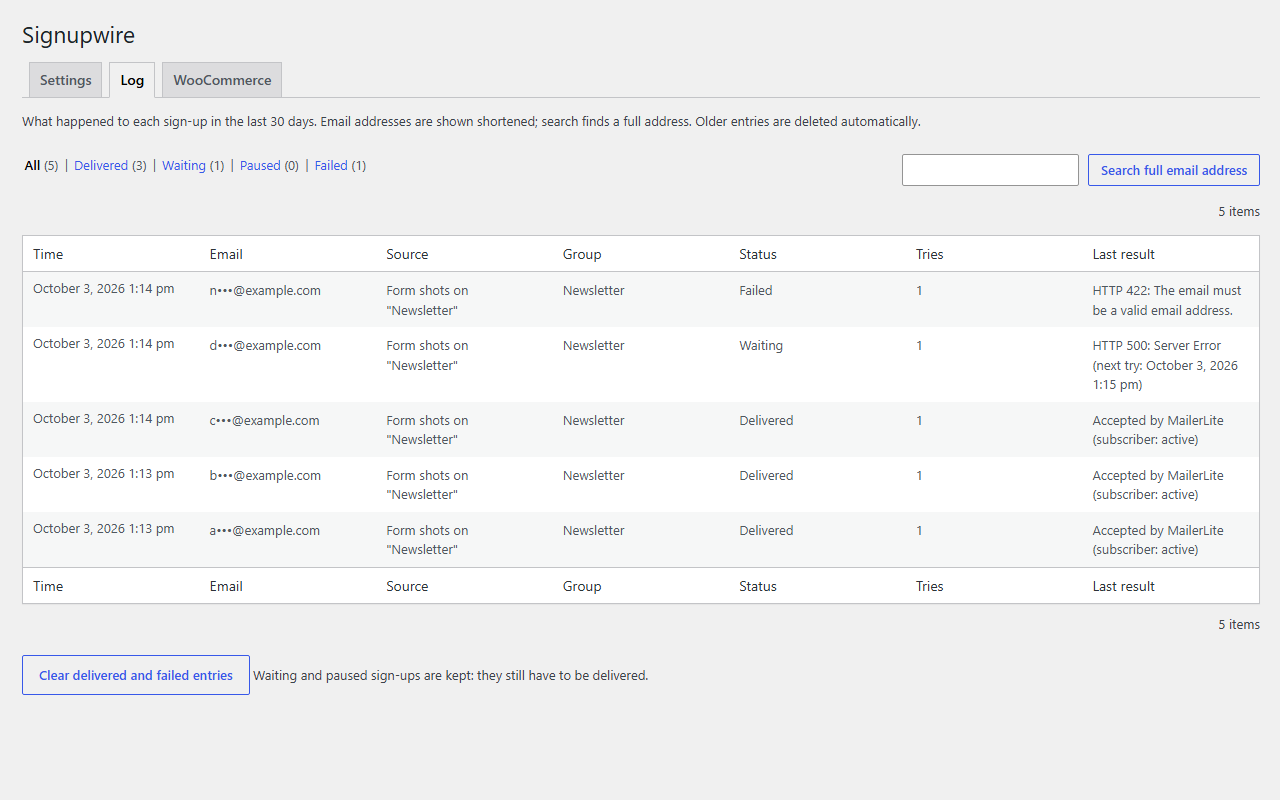
Task: Click Email header at table top
Action: tap(226, 254)
